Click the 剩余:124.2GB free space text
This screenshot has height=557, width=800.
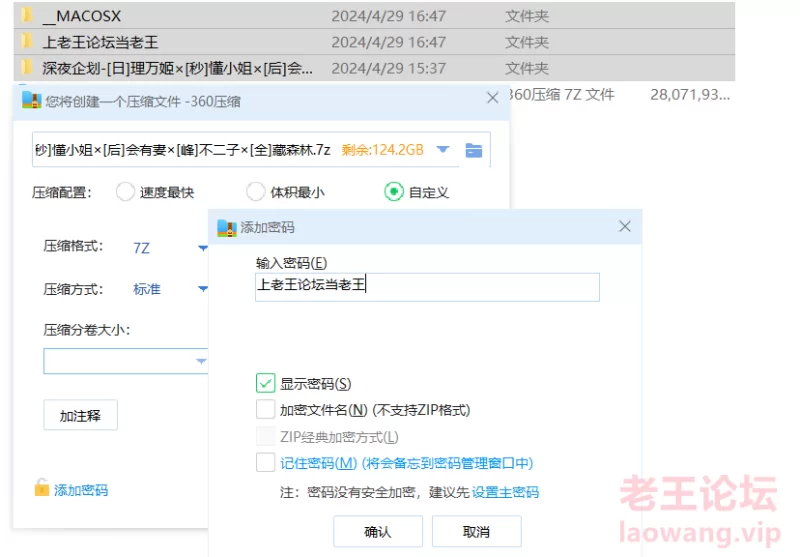pos(383,149)
